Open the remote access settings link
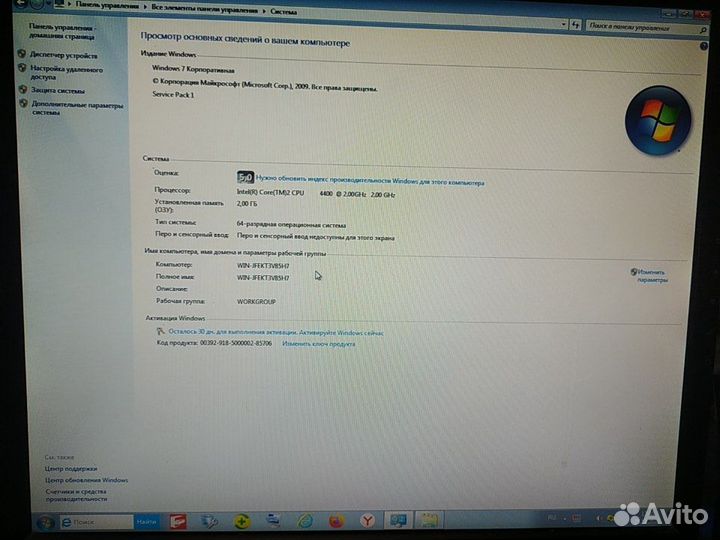The height and width of the screenshot is (540, 720). coord(66,72)
